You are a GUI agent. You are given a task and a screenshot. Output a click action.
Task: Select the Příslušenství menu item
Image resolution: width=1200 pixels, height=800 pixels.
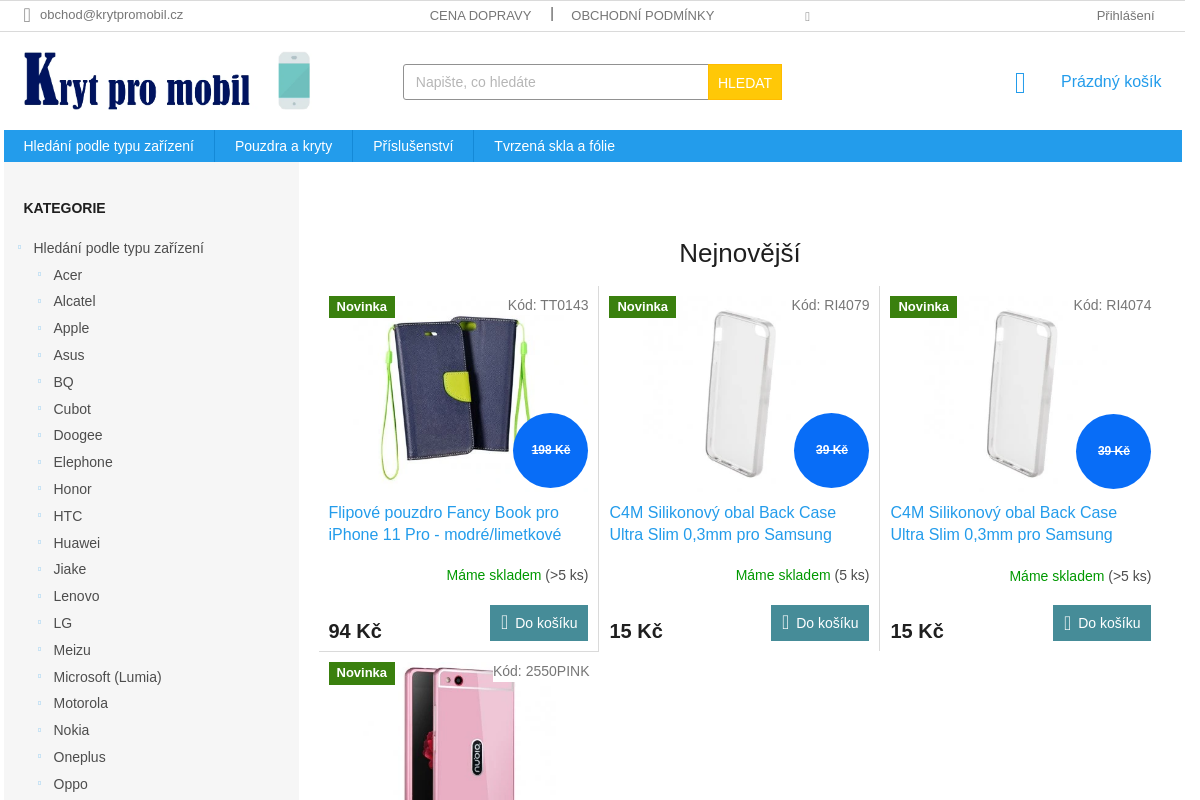[x=413, y=146]
